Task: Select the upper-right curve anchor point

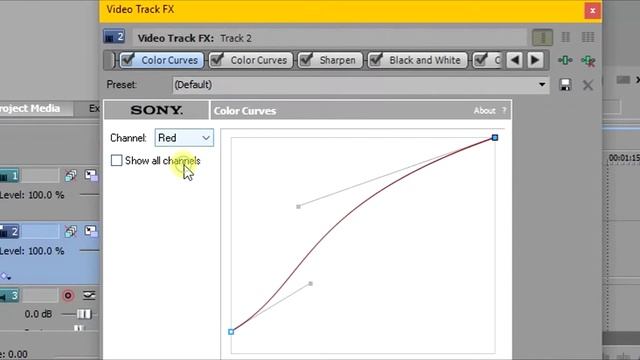Action: (495, 138)
